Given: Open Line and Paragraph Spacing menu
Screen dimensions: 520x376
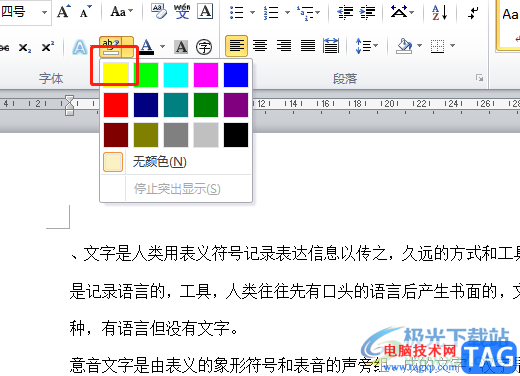Looking at the screenshot, I should (x=367, y=46).
